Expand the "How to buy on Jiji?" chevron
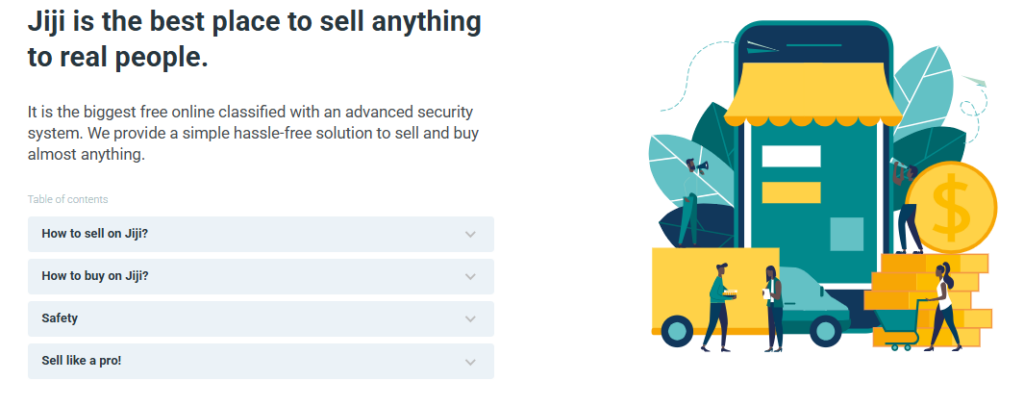The height and width of the screenshot is (406, 1024). click(x=470, y=277)
